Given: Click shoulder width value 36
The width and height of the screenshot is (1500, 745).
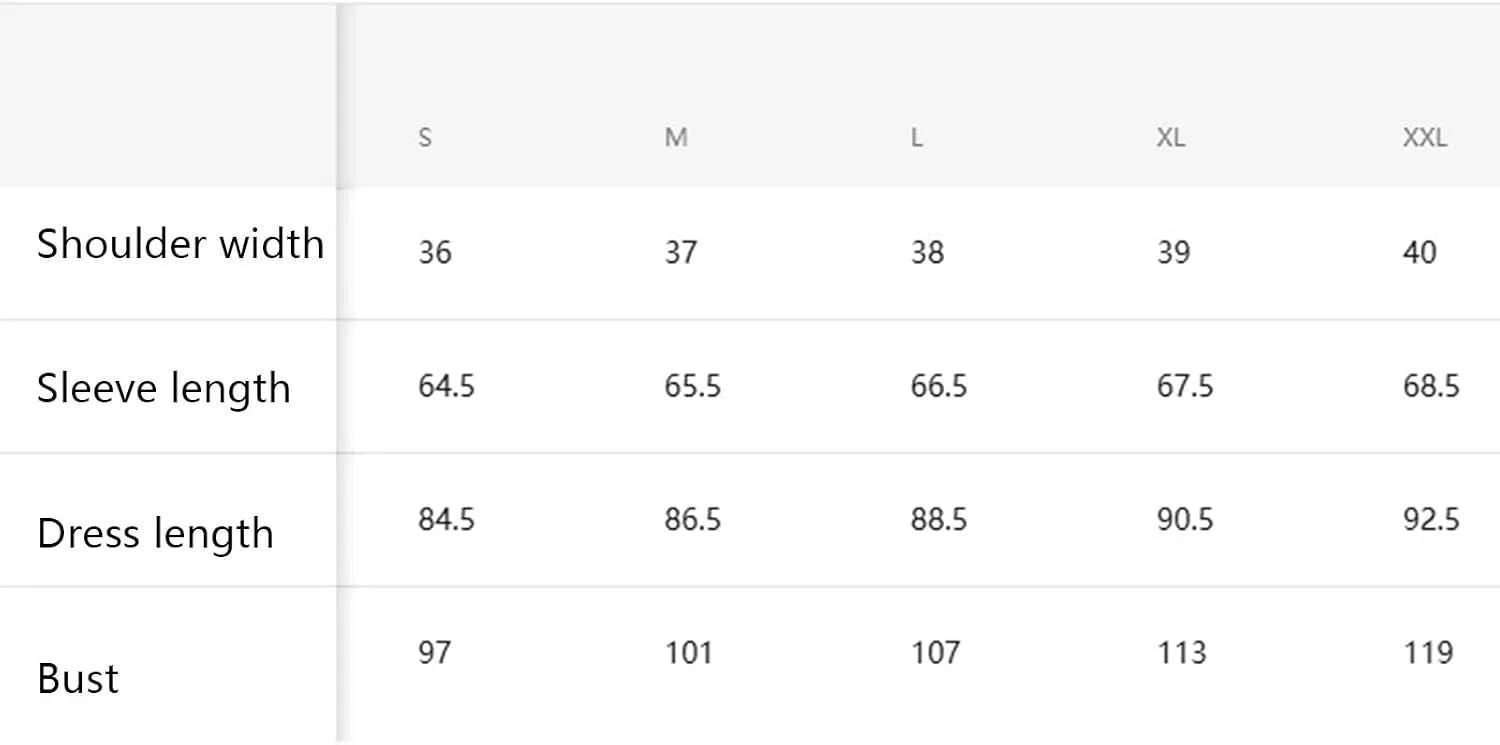Looking at the screenshot, I should click(435, 252).
